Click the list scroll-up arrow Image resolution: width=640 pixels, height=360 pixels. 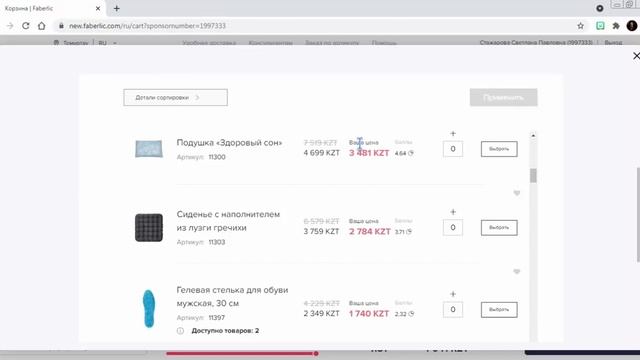click(x=533, y=136)
